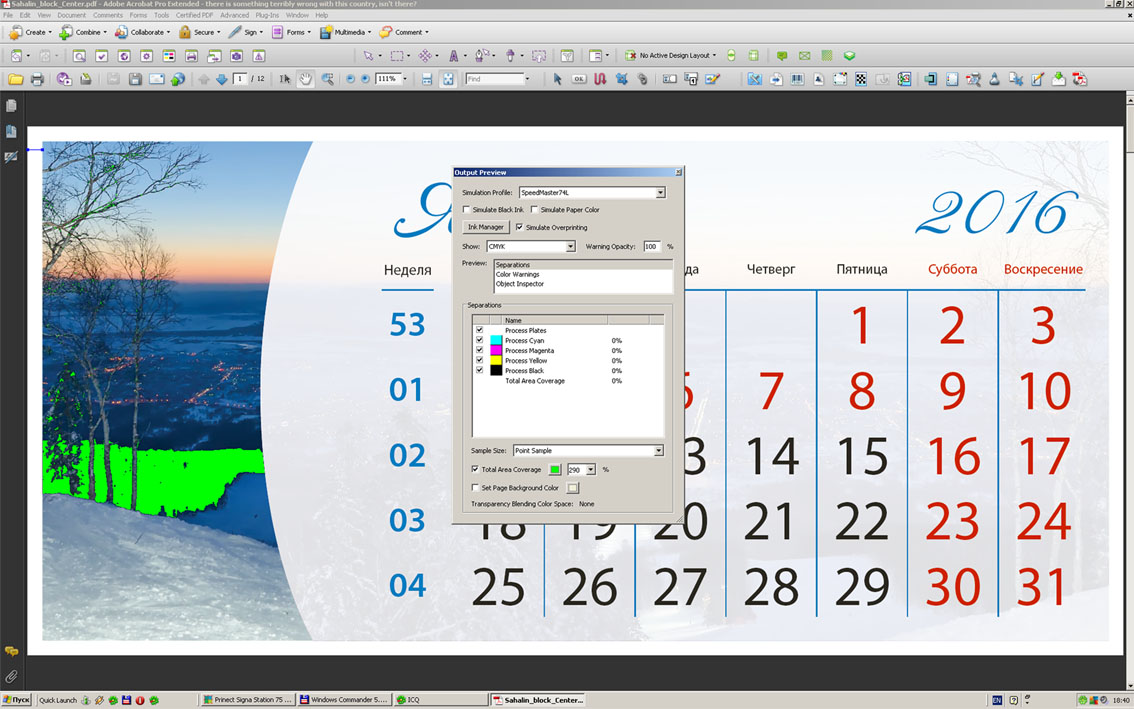
Task: Click the green layers stack icon
Action: click(x=850, y=56)
